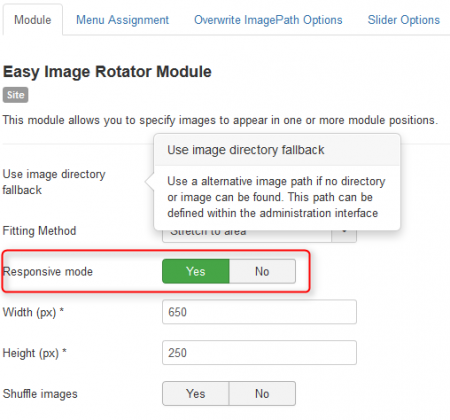Click the Shuffle images label

pos(40,394)
